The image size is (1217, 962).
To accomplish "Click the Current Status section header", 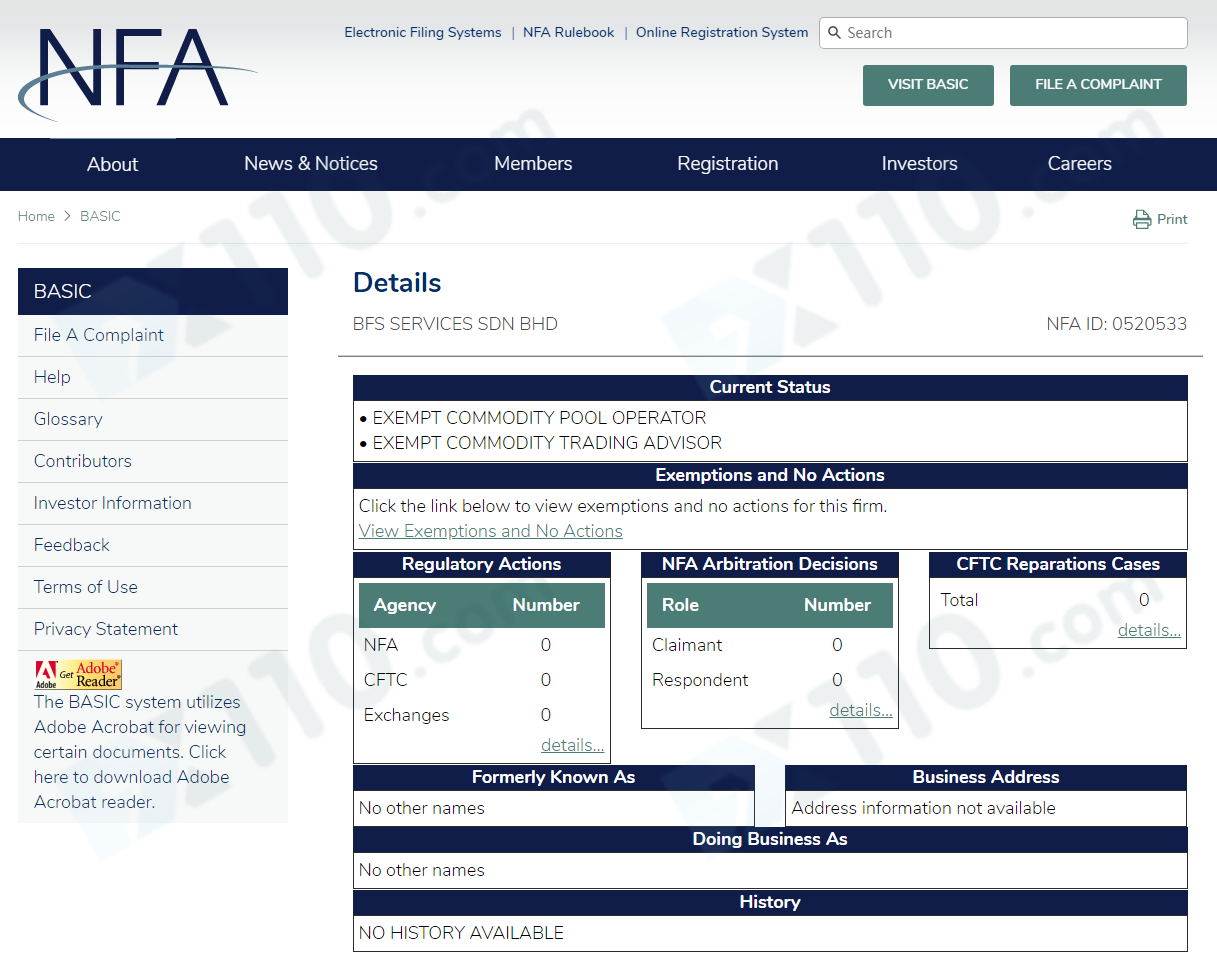I will 770,388.
